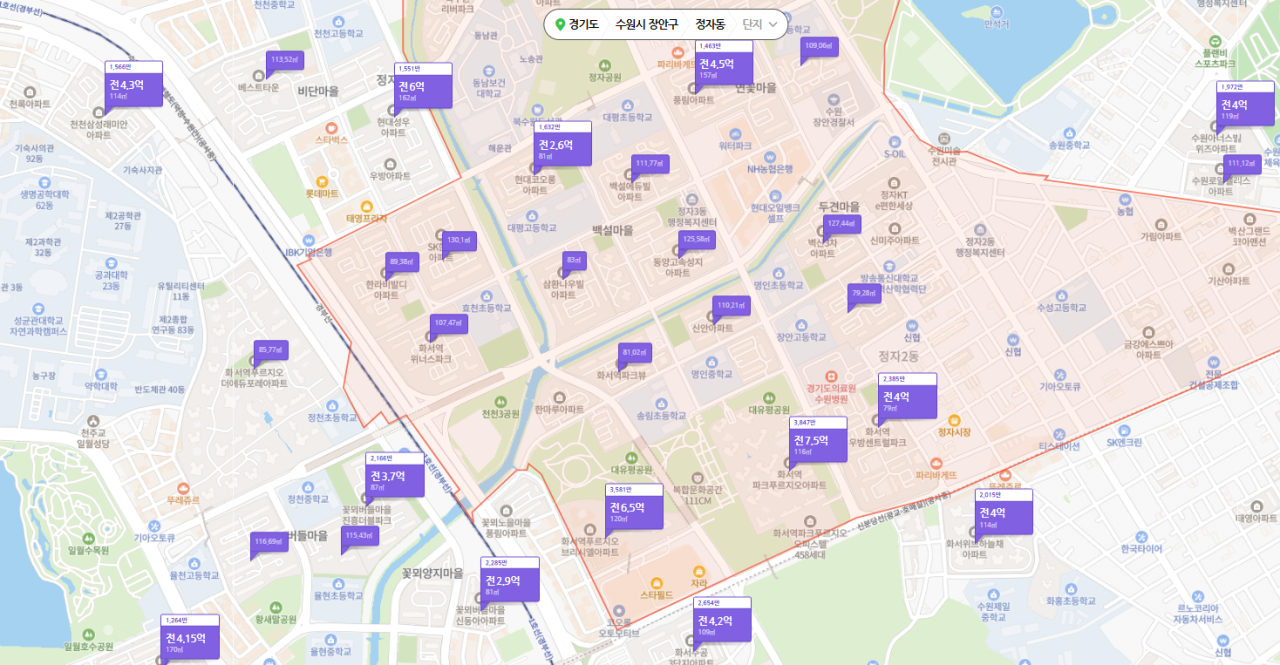
Task: Click the green location pin beside 경기도
Action: tap(560, 24)
